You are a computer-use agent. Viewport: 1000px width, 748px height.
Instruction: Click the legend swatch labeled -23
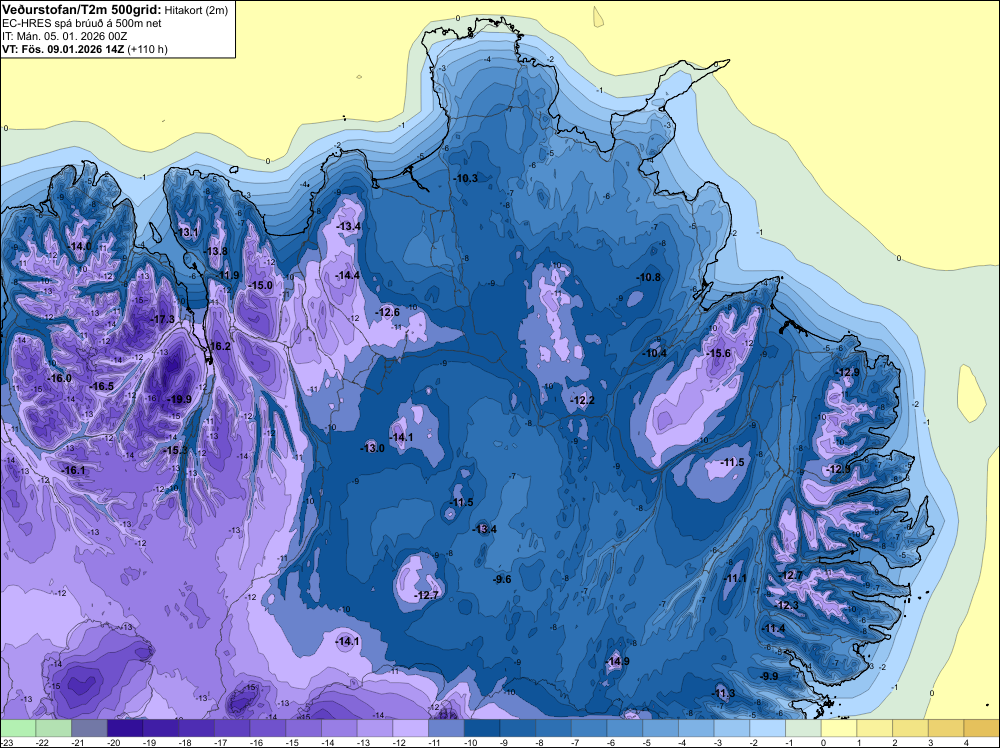(18, 728)
